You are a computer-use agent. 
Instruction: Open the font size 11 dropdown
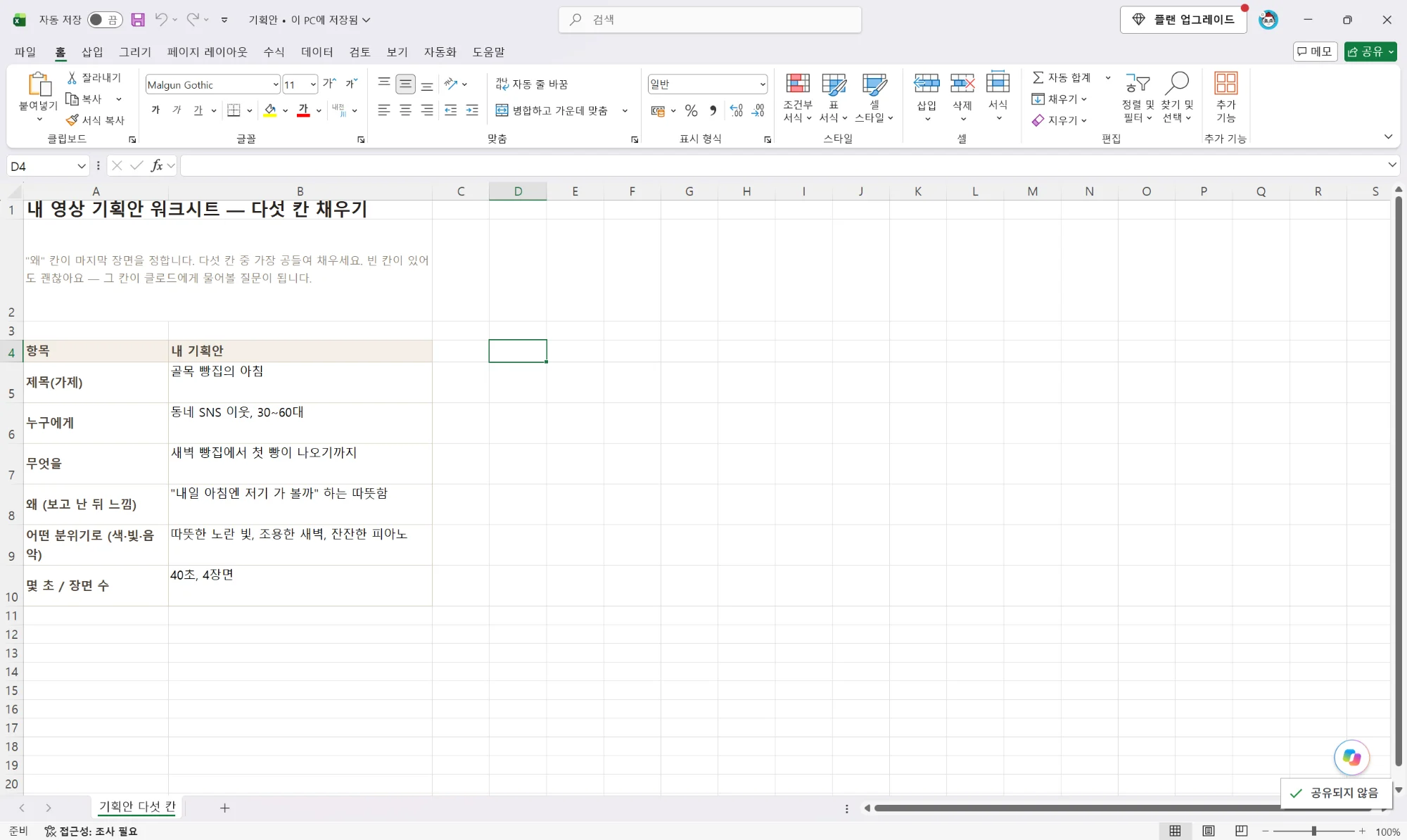click(x=313, y=84)
